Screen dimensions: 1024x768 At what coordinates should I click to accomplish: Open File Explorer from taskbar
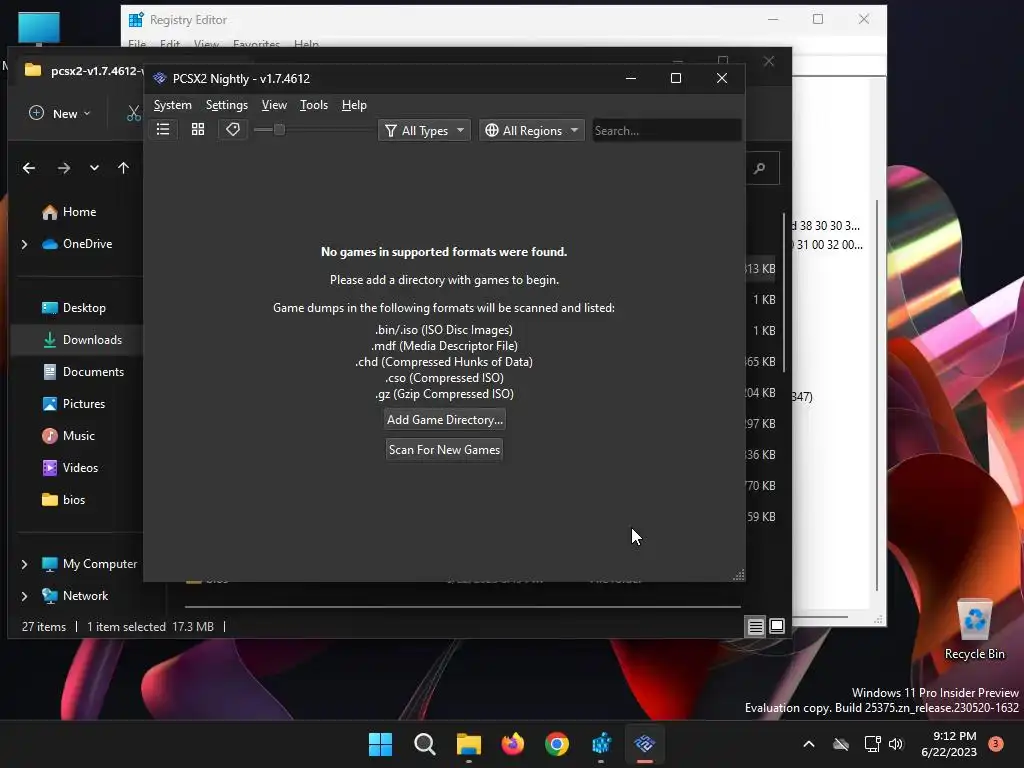[468, 744]
